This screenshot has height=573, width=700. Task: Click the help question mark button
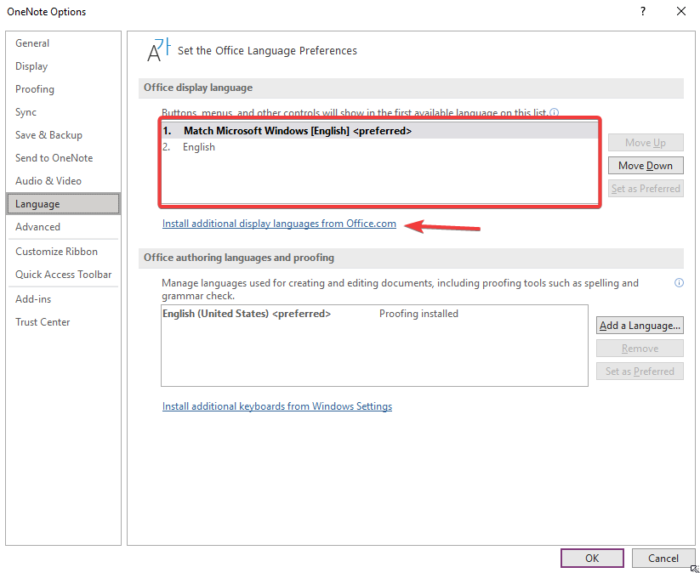(643, 11)
